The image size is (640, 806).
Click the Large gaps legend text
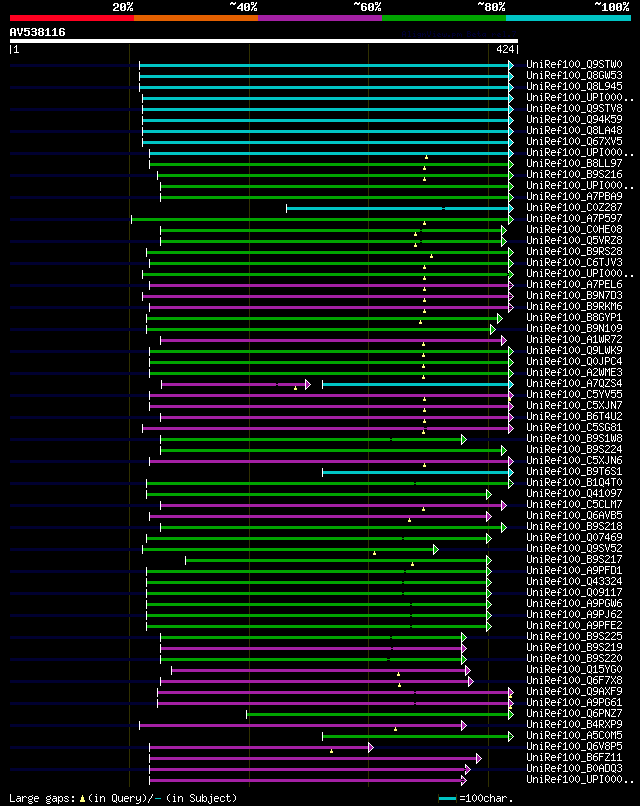[123, 798]
